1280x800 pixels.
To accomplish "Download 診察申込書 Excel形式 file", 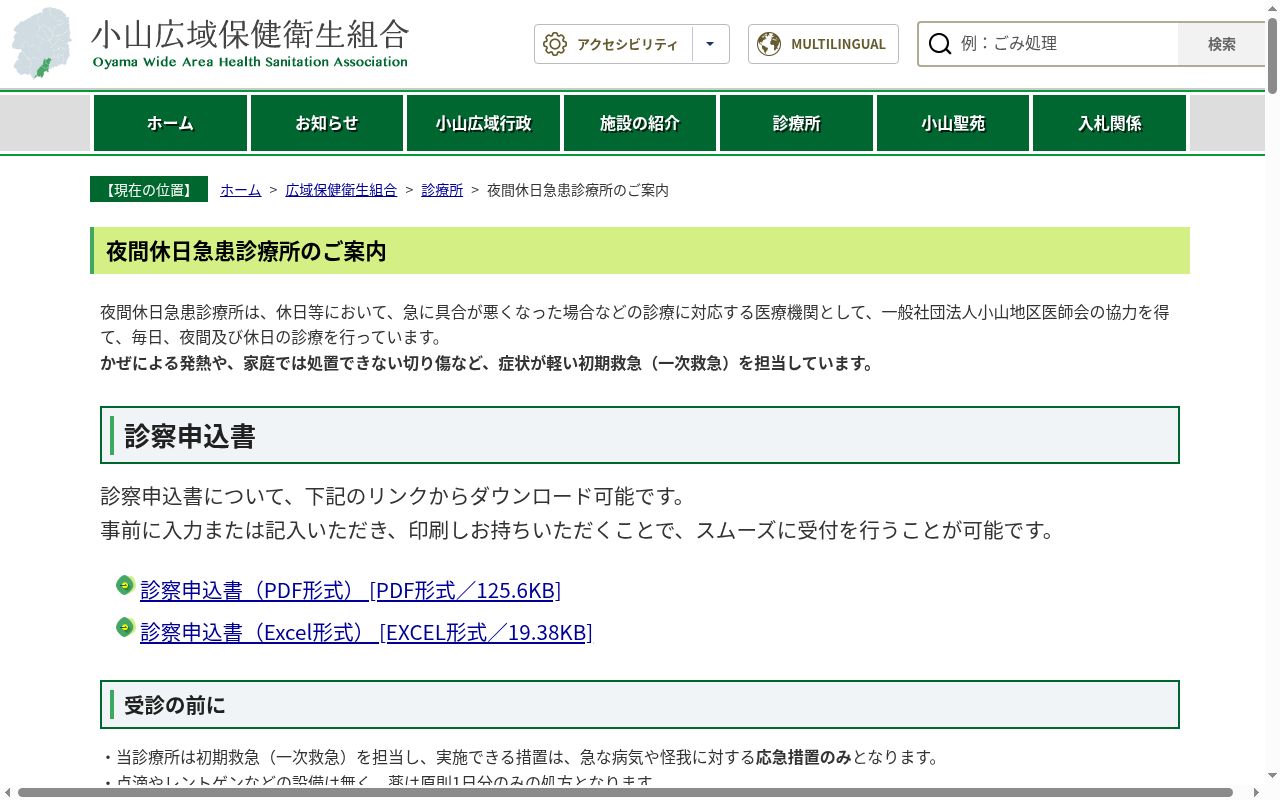I will 366,632.
